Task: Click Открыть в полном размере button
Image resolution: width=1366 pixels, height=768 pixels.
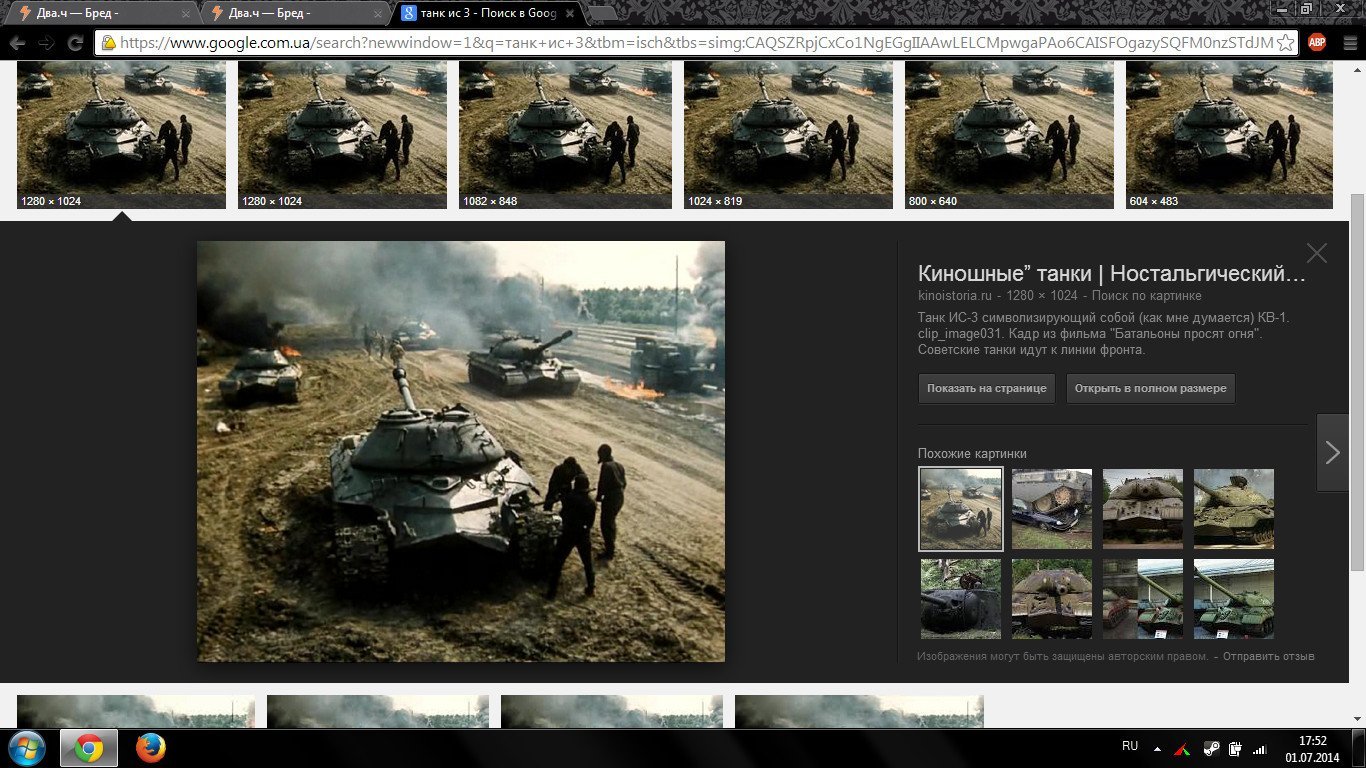Action: (x=1150, y=388)
